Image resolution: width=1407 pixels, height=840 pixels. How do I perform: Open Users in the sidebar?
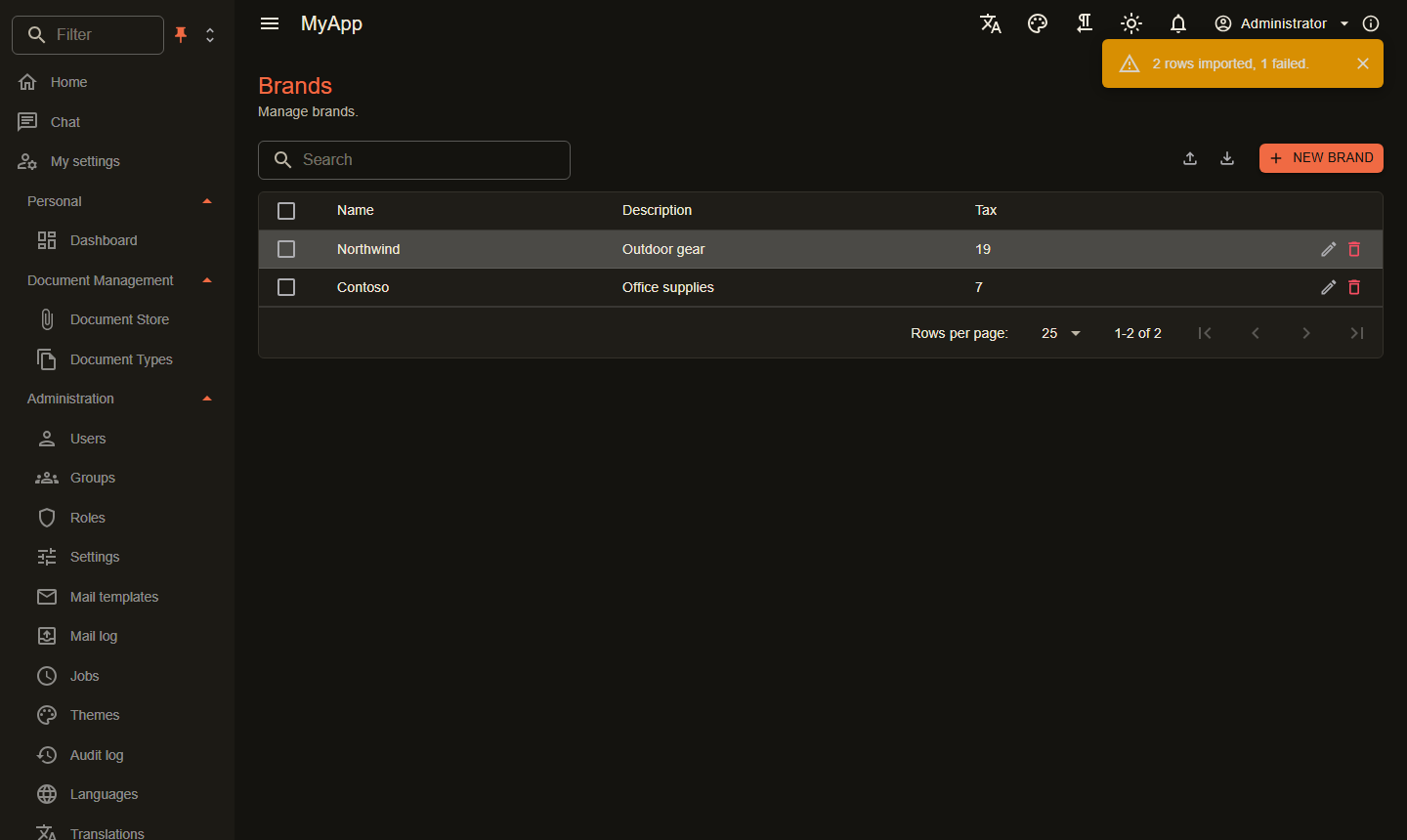click(x=117, y=439)
